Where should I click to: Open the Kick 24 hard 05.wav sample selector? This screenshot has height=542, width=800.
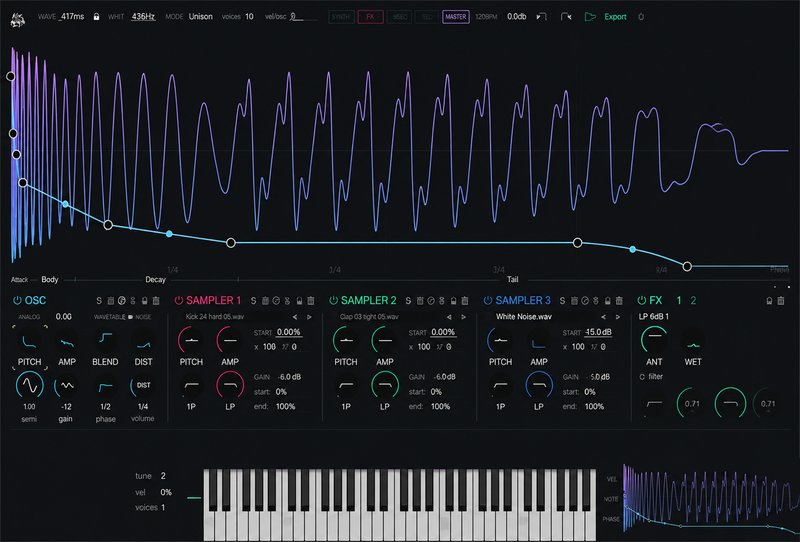(215, 317)
